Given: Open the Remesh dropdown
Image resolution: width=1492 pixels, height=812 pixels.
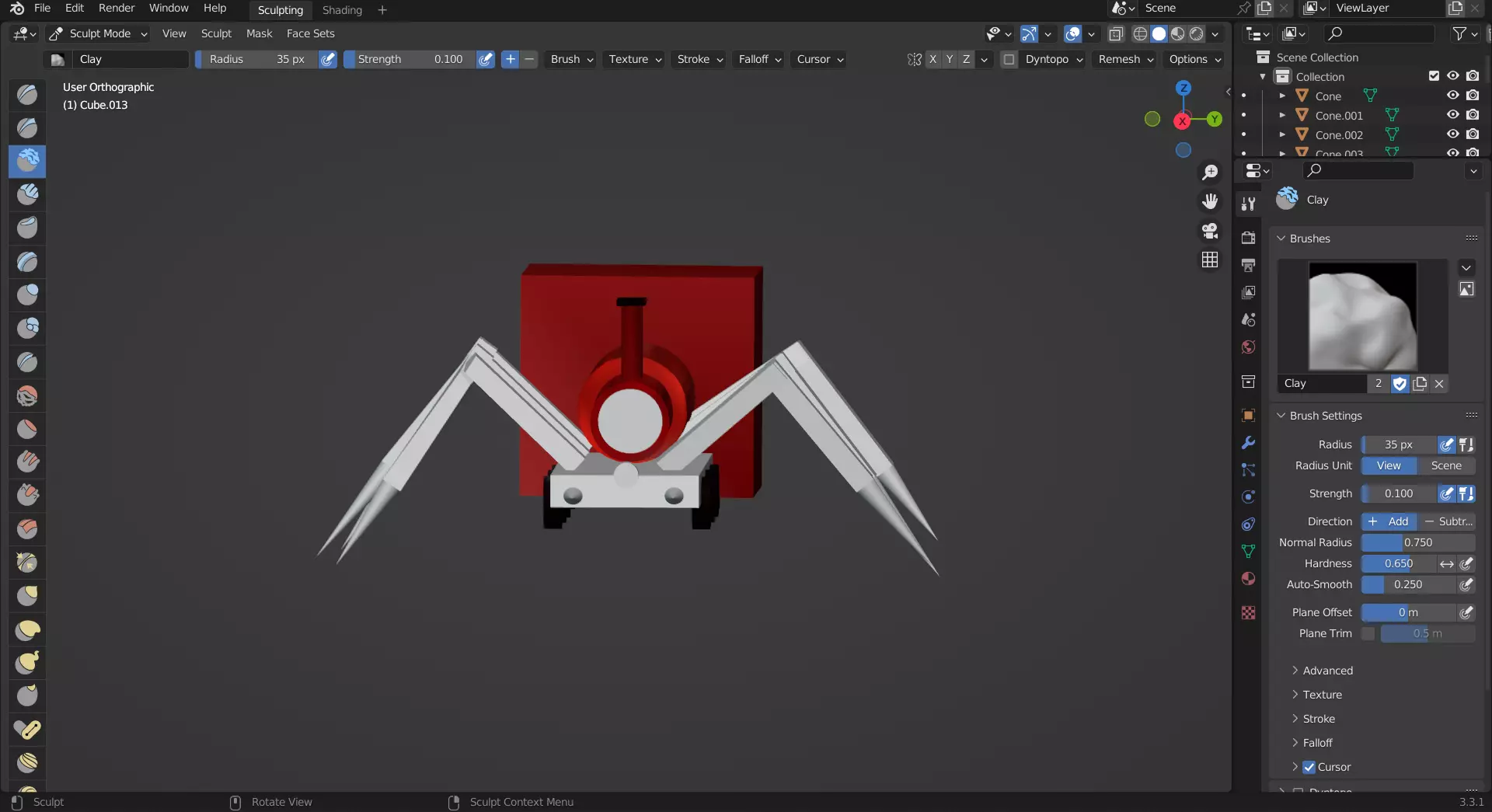Looking at the screenshot, I should click(1126, 60).
